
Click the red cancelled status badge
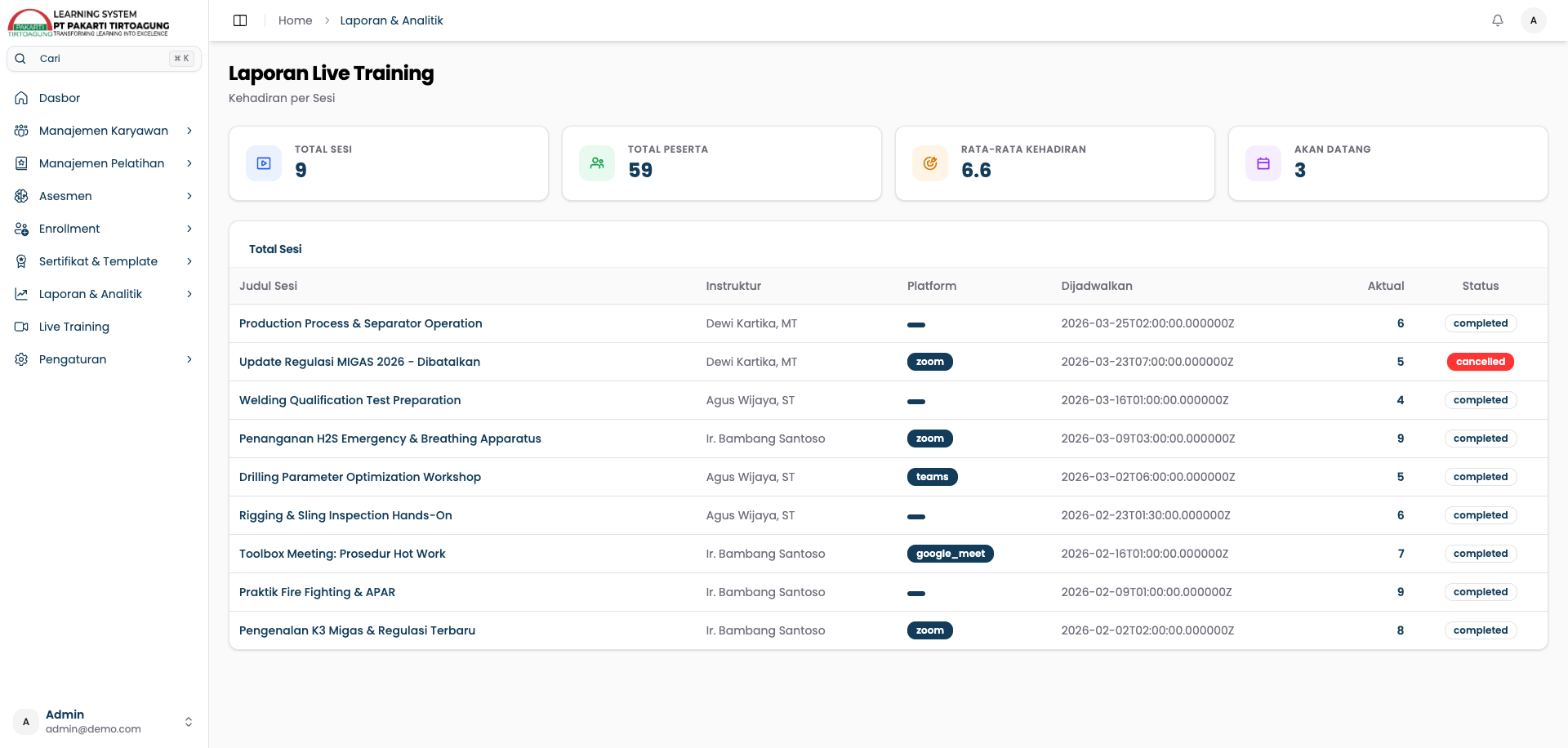pyautogui.click(x=1480, y=362)
